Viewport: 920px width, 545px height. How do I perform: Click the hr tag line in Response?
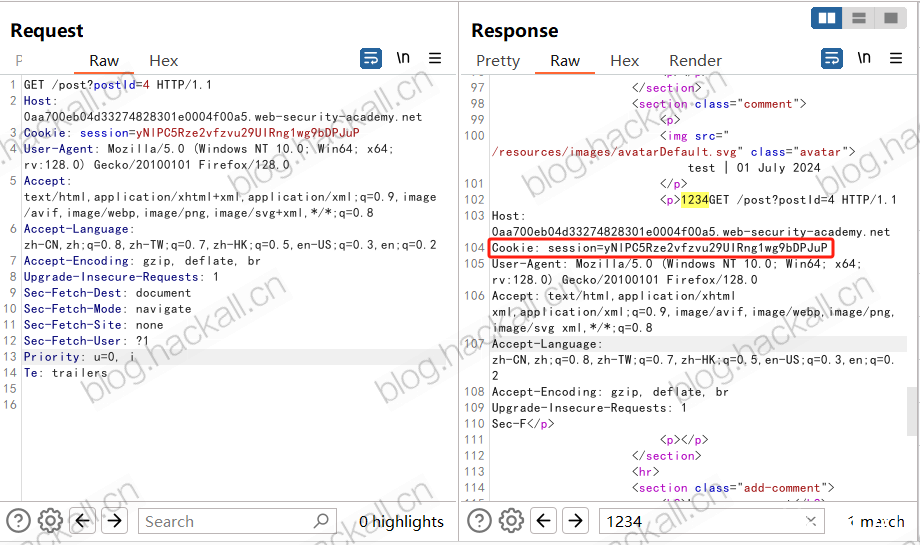click(645, 472)
